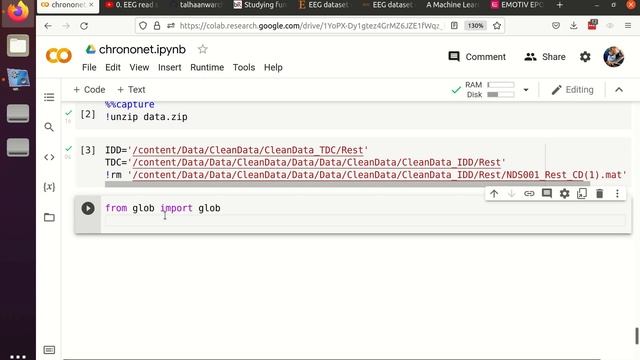The height and width of the screenshot is (360, 640).
Task: Delete the current cell trash icon
Action: [600, 193]
